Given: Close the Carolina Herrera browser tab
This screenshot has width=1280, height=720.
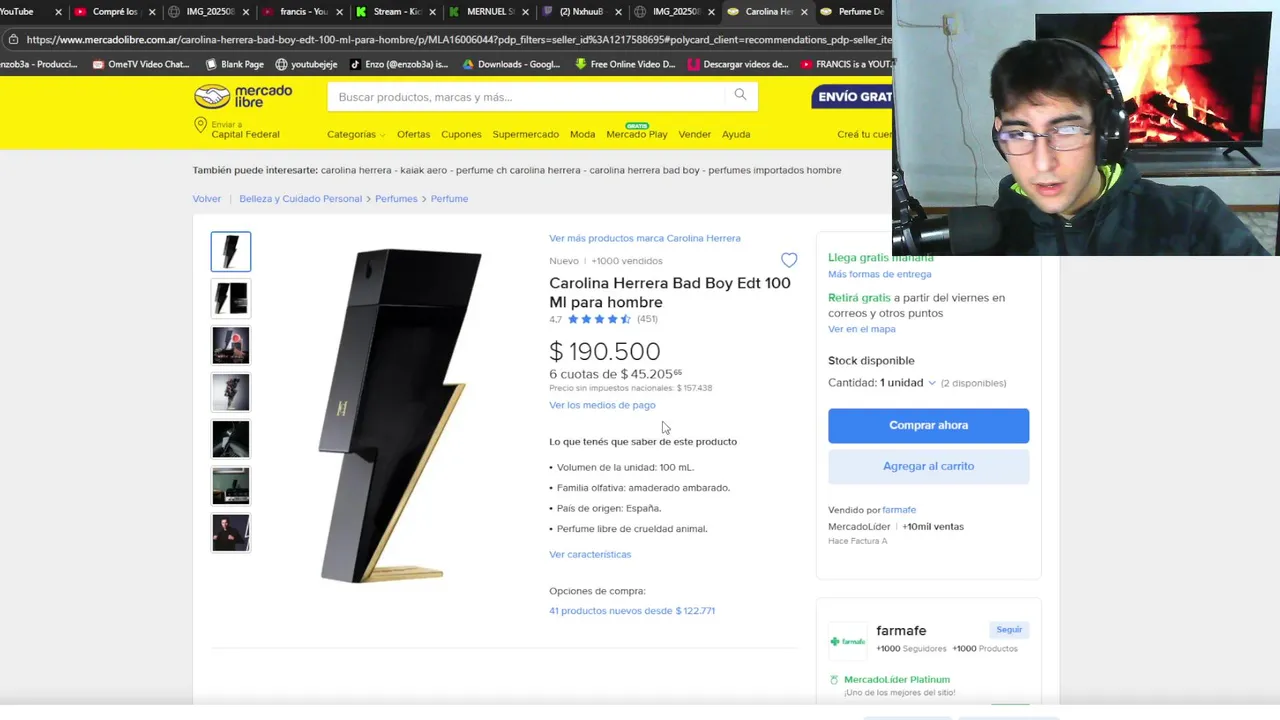Looking at the screenshot, I should (x=804, y=12).
